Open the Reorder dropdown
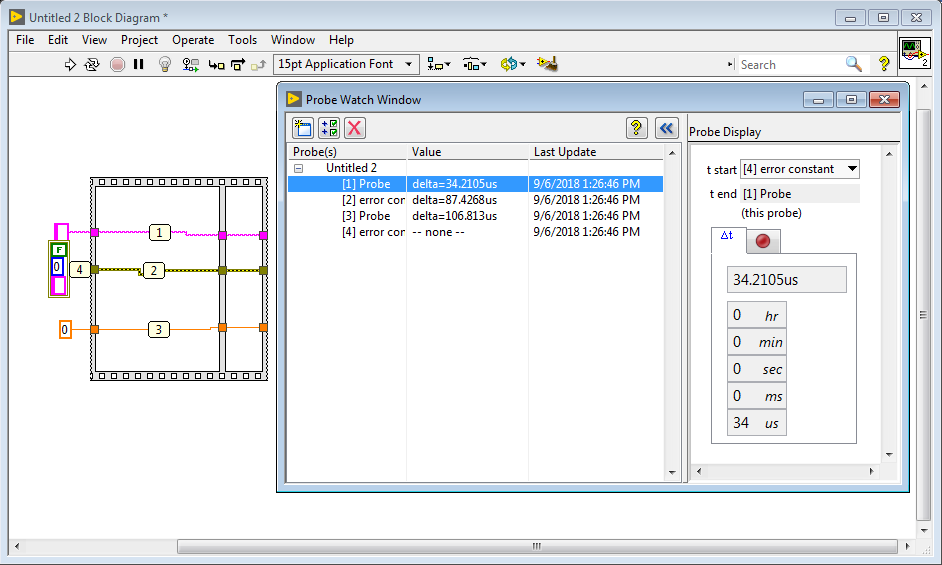 512,64
